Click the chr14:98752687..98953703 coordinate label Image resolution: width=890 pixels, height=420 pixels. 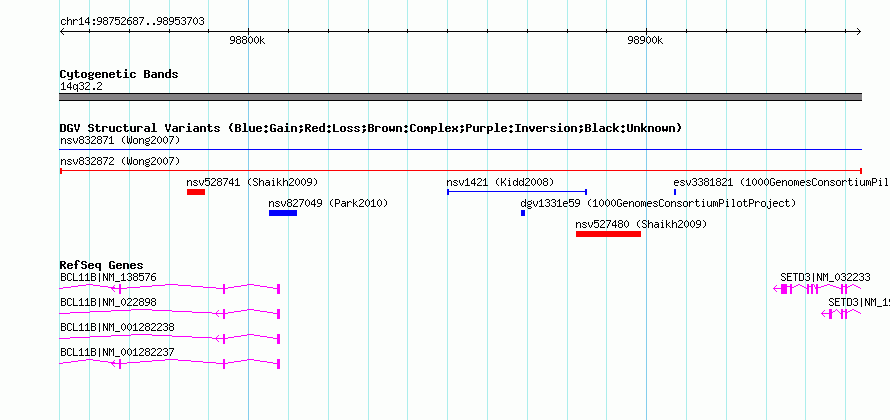[132, 22]
